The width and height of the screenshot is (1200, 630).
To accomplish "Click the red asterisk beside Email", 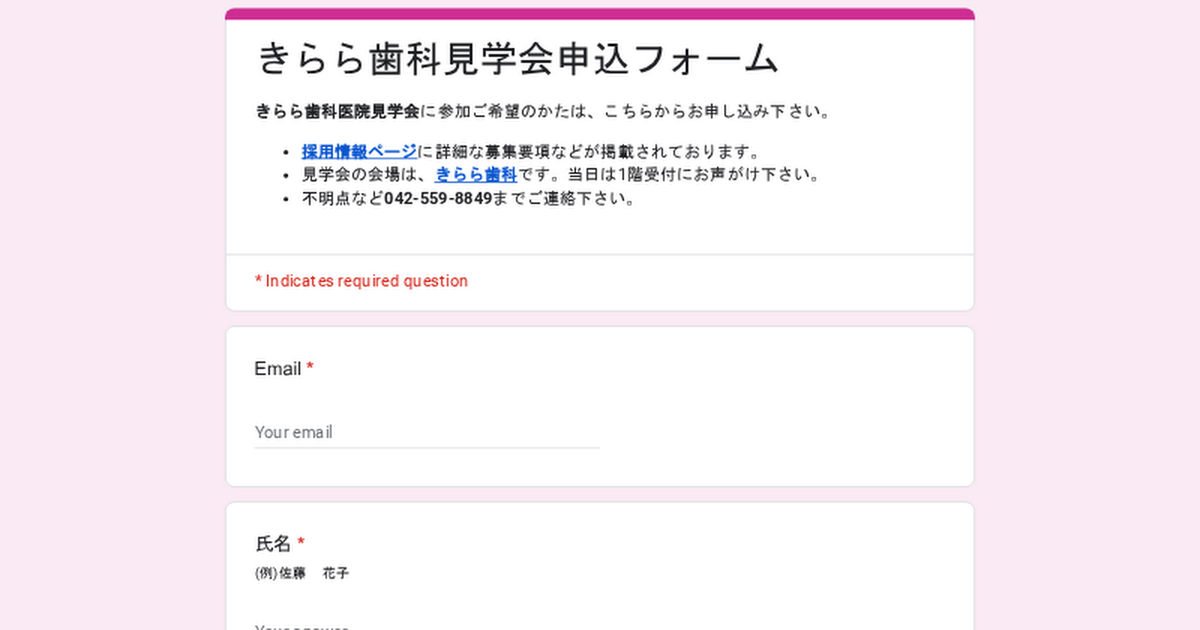I will tap(310, 369).
